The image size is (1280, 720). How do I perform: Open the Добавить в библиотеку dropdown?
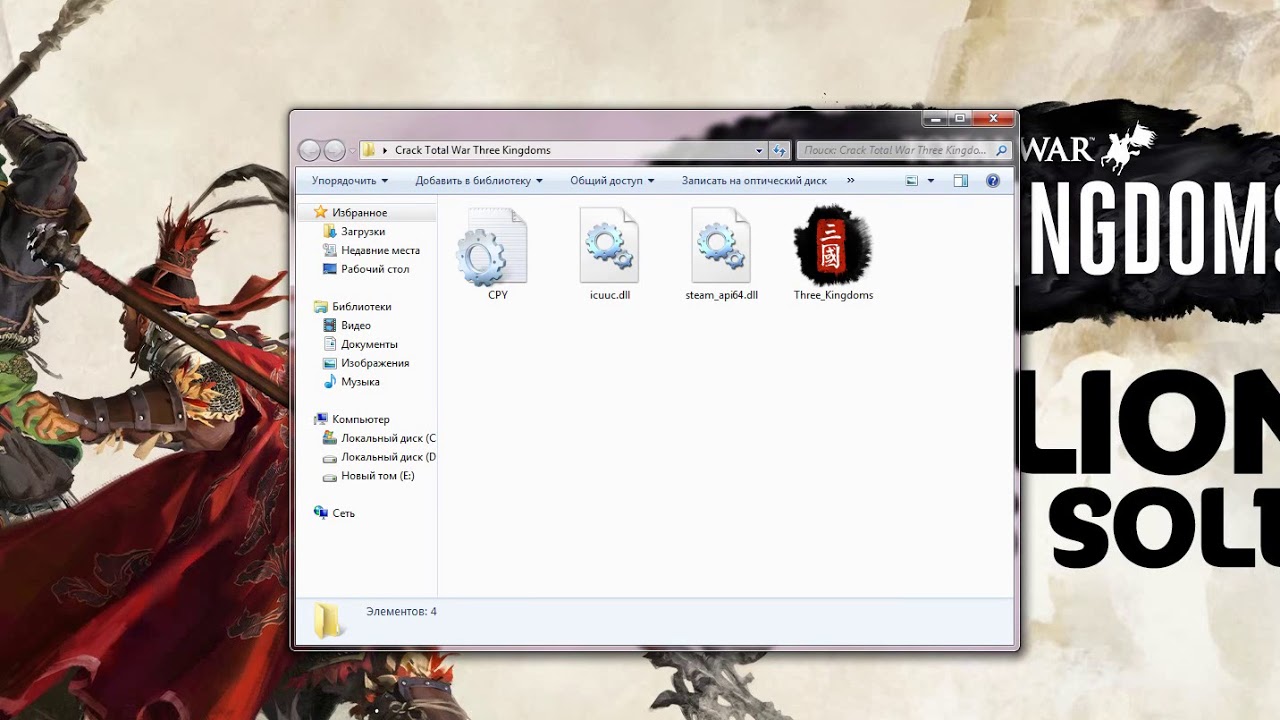coord(479,181)
